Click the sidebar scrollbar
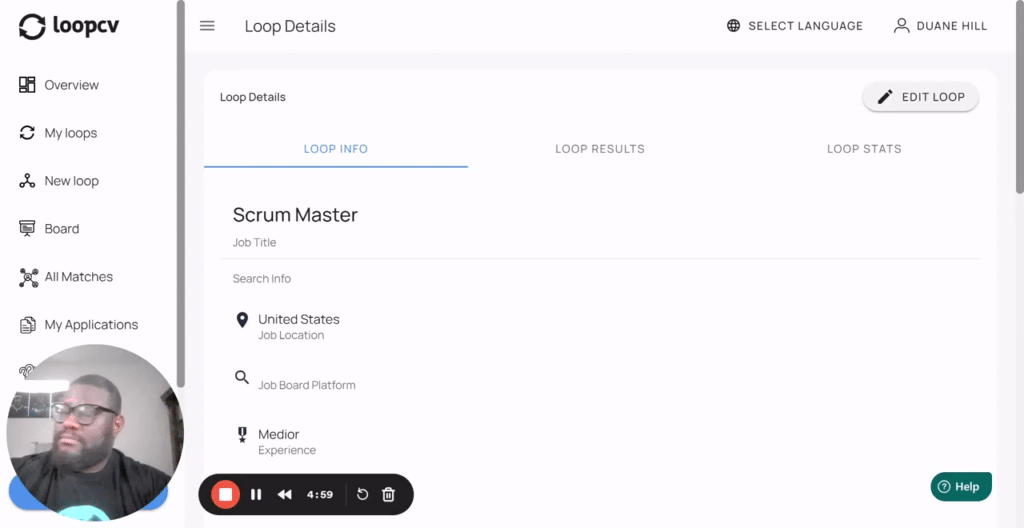Screen dimensions: 1024x528 pos(181,193)
